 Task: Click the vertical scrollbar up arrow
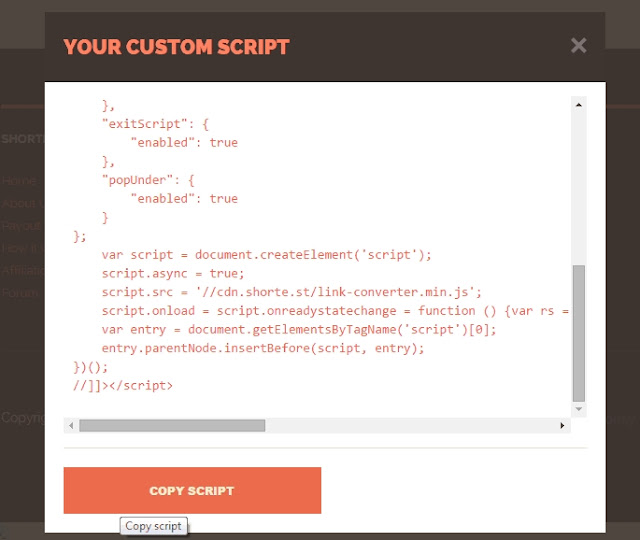click(x=578, y=105)
